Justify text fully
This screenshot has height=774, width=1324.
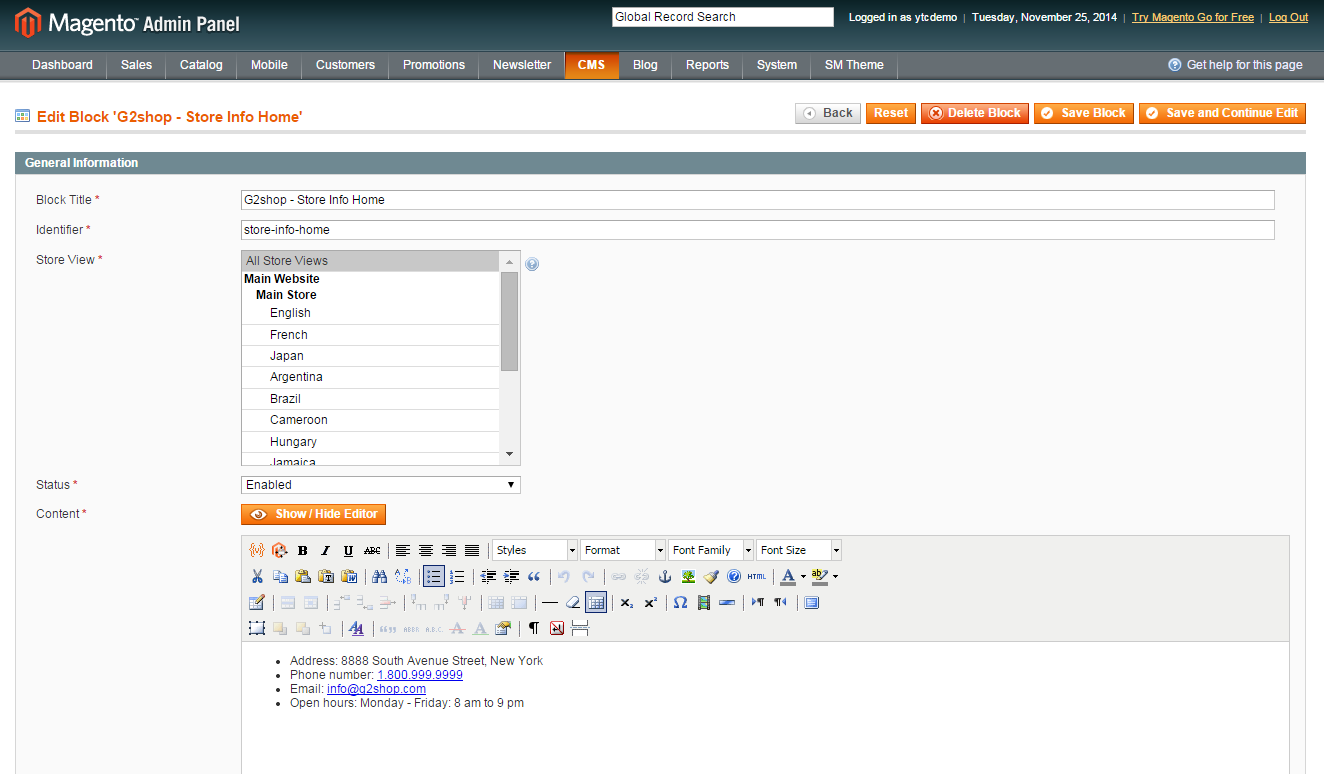click(472, 550)
